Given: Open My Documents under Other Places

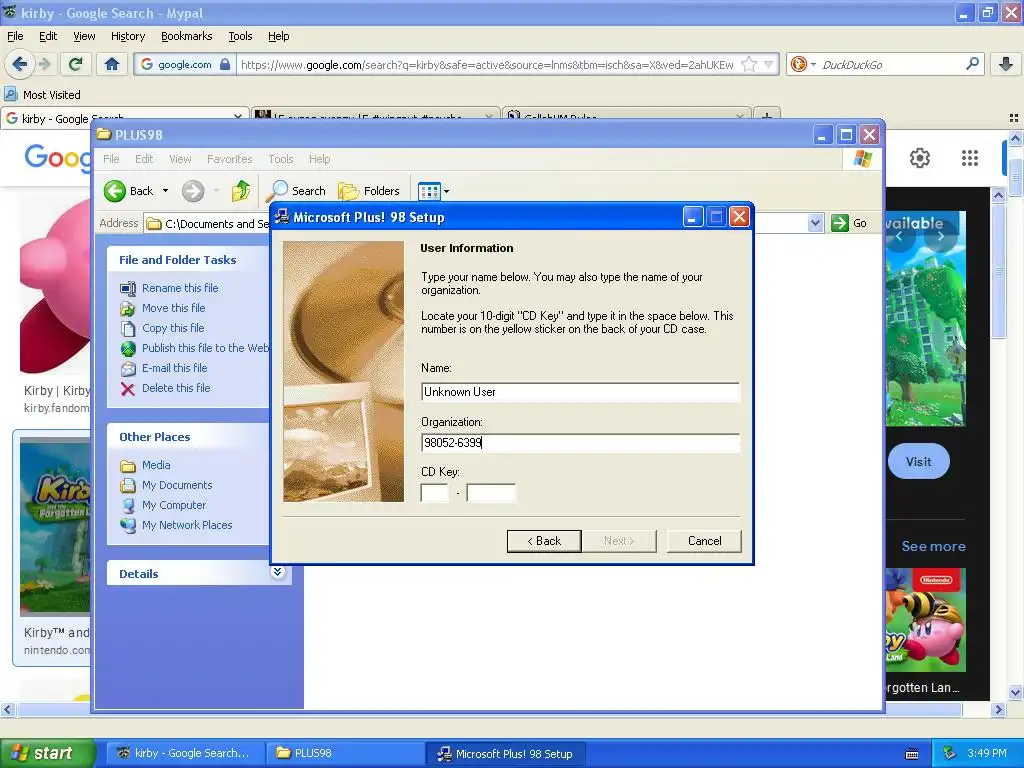Looking at the screenshot, I should (x=177, y=485).
